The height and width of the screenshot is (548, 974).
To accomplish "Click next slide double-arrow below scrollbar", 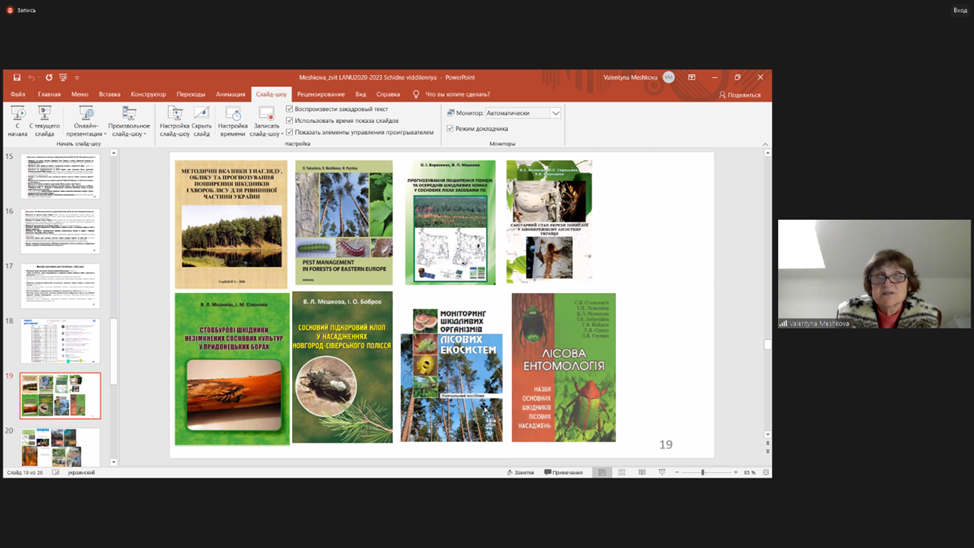I will click(768, 451).
